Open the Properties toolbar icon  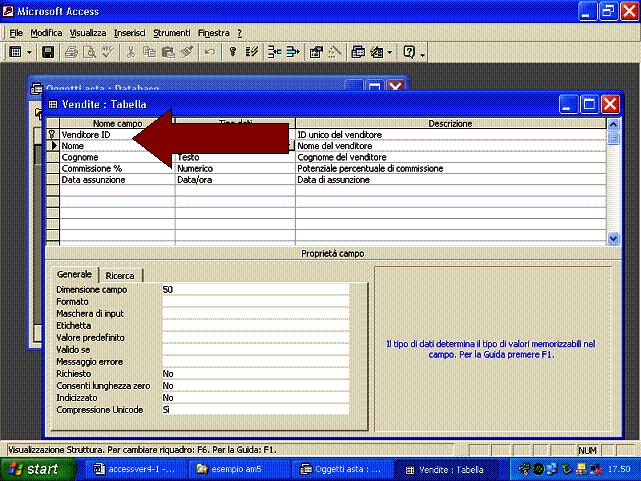[316, 52]
